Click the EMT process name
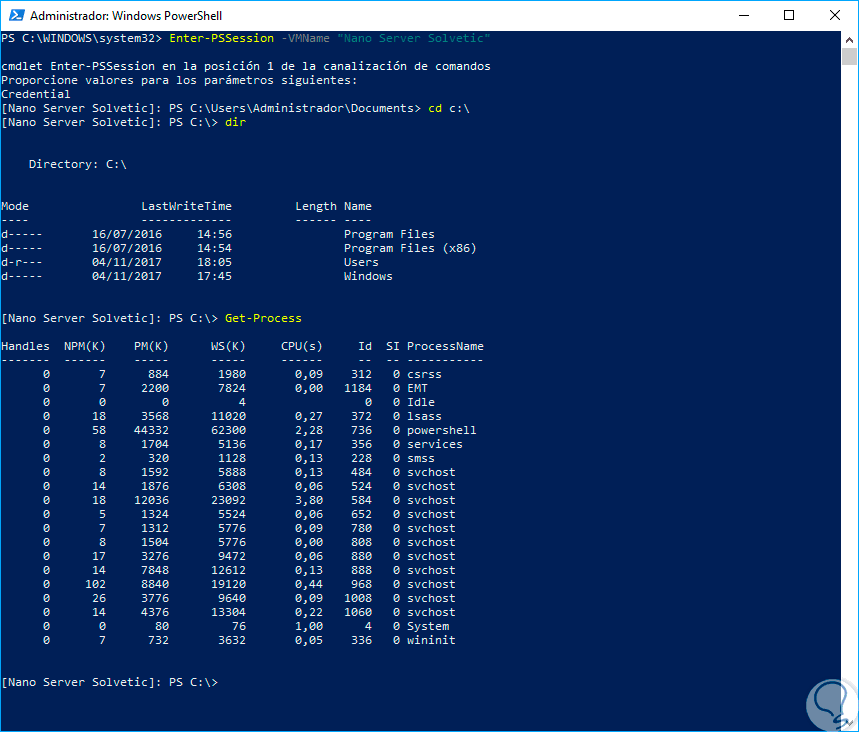Screen dimensions: 859x732 [x=417, y=388]
